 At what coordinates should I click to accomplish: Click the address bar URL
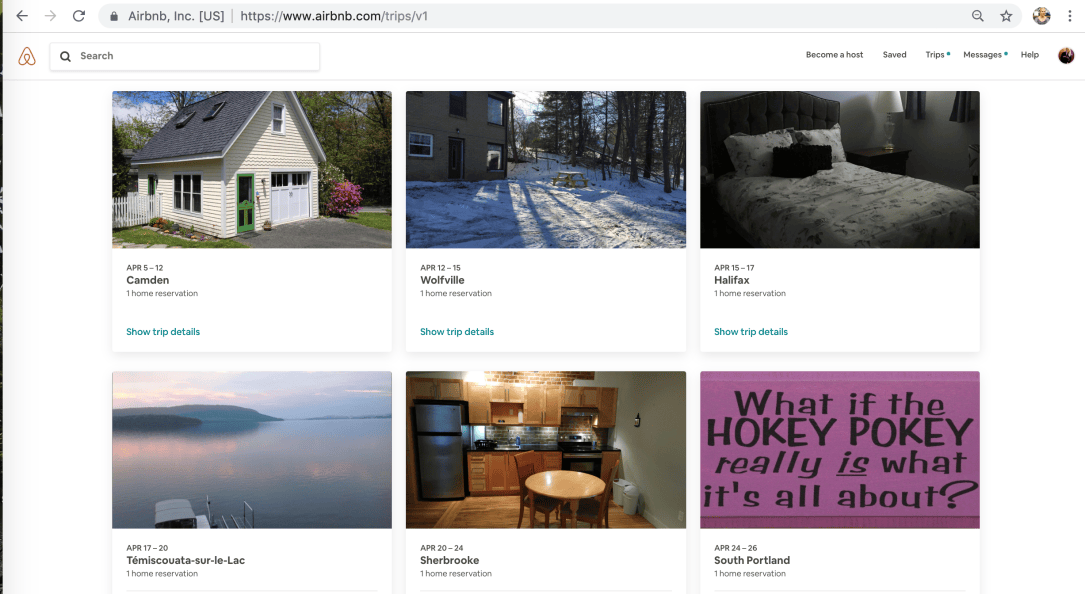(334, 16)
